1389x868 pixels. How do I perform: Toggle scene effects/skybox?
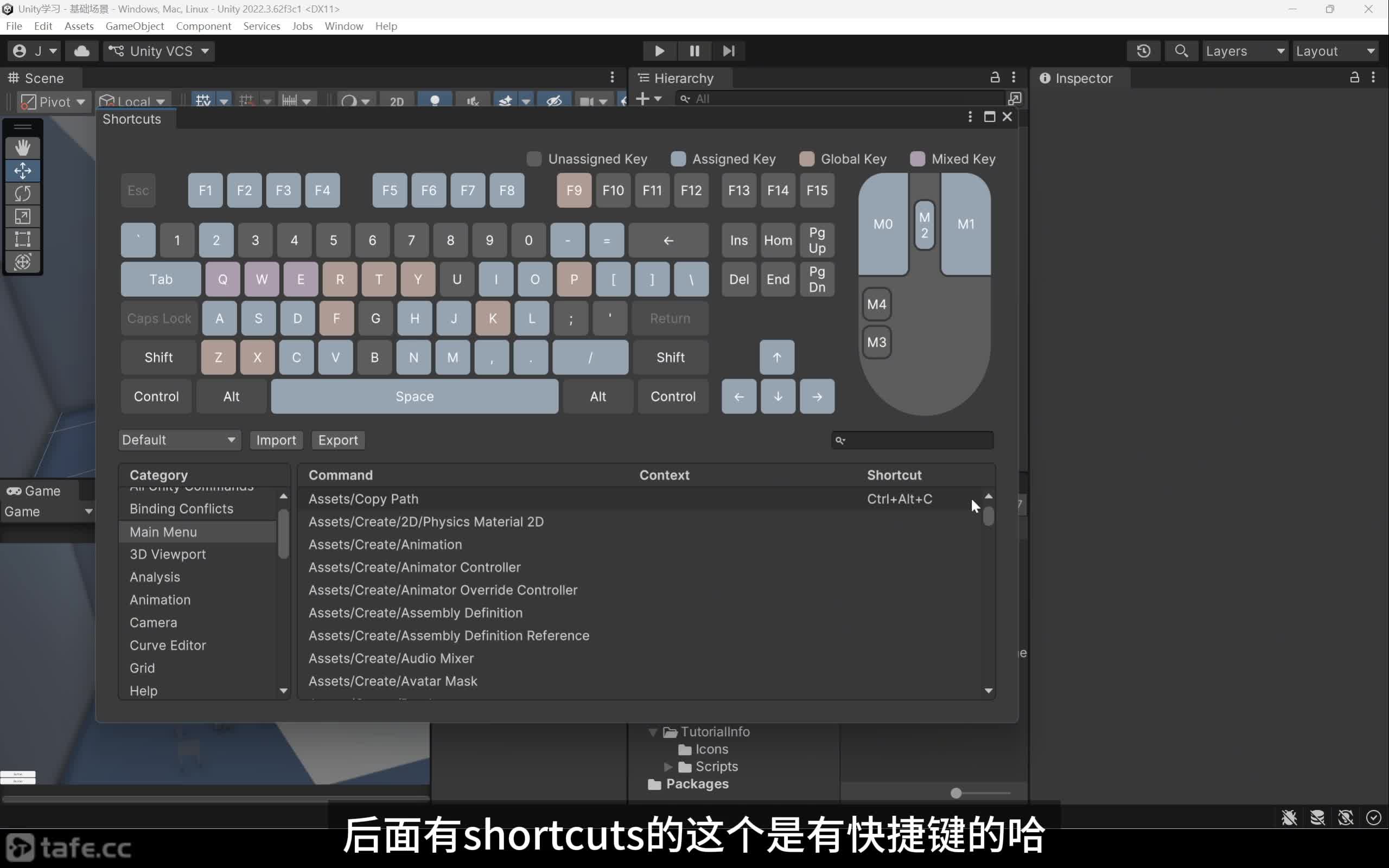coord(505,101)
